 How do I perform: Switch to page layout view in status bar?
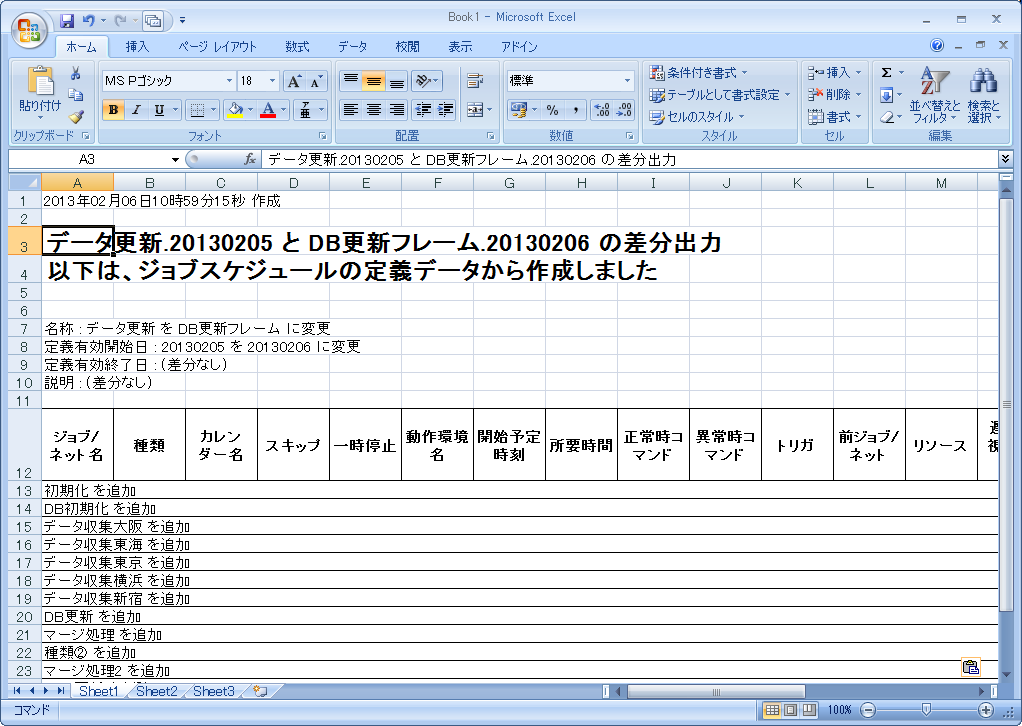point(791,710)
